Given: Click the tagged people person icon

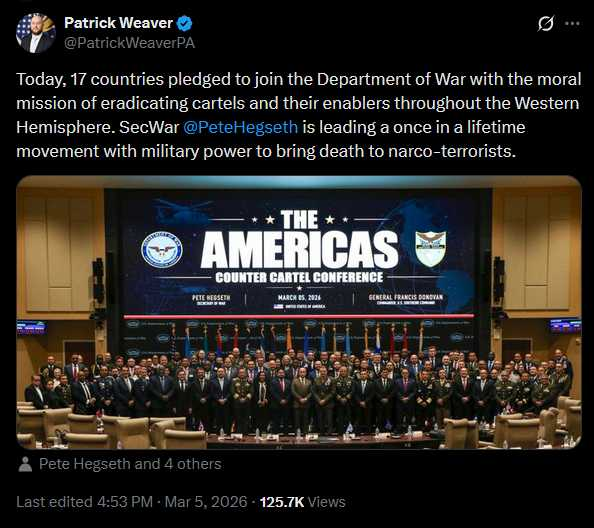Looking at the screenshot, I should [x=25, y=464].
